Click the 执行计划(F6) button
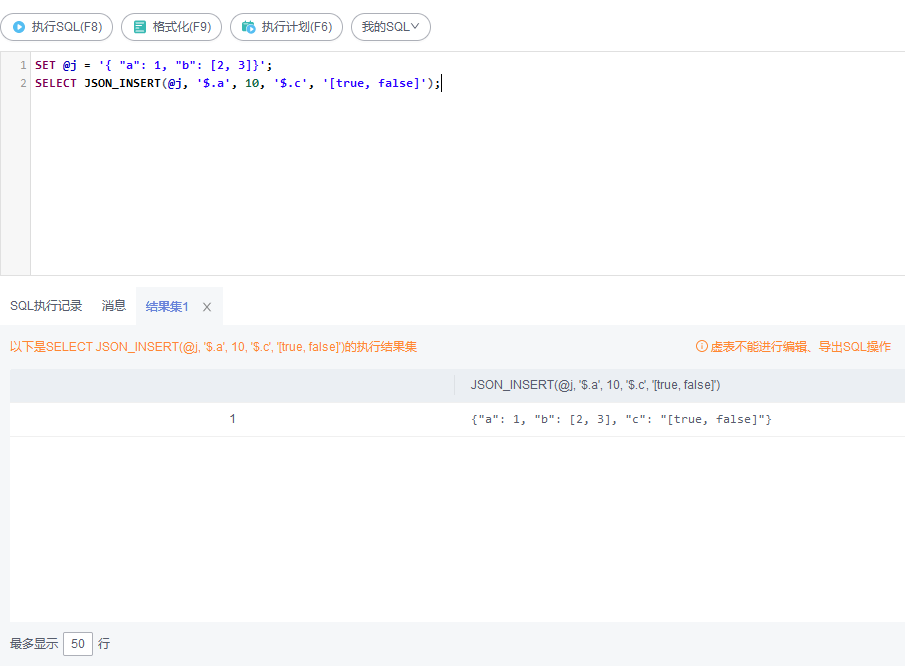The width and height of the screenshot is (905, 666). [x=286, y=27]
